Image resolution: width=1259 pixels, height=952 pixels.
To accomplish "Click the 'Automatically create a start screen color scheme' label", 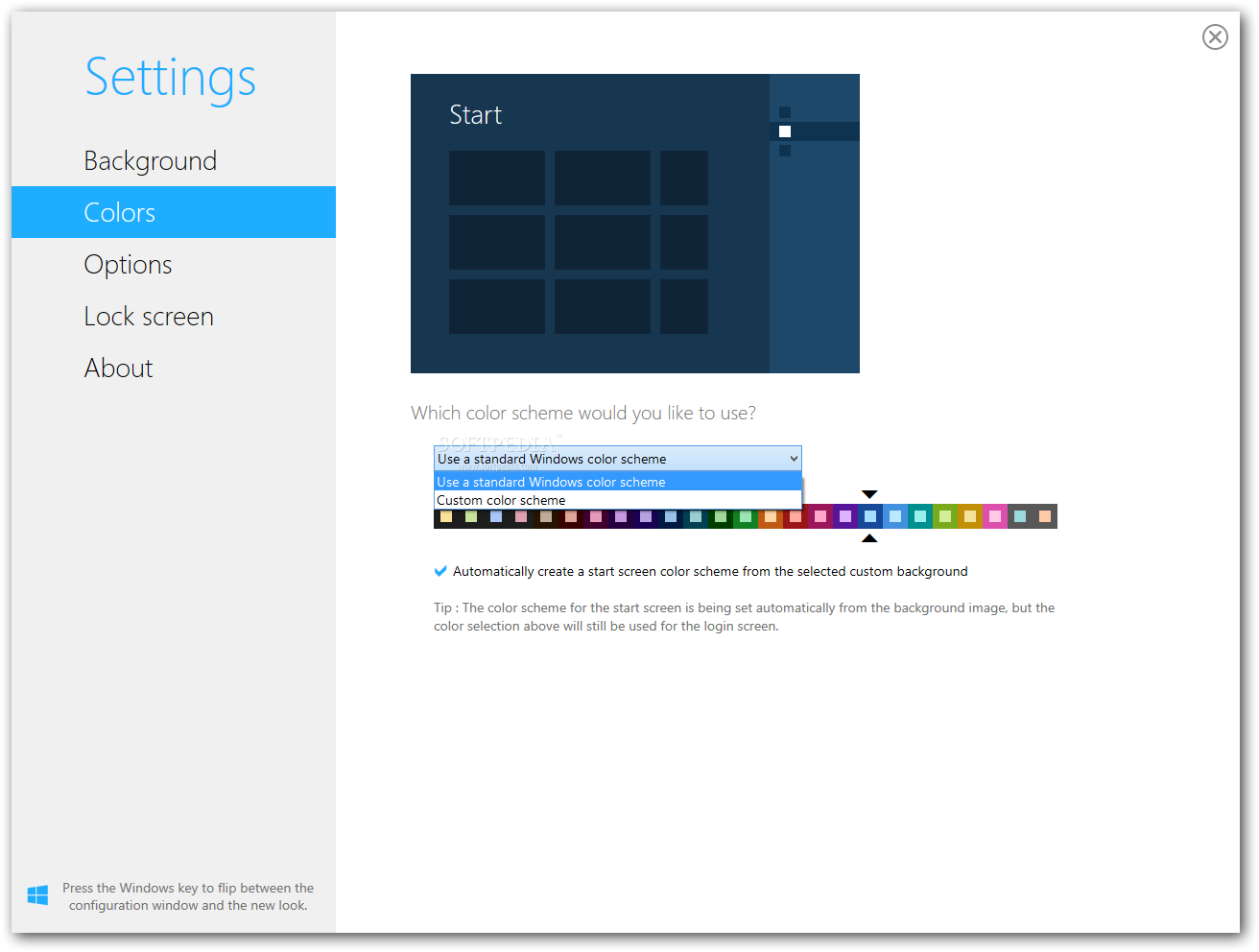I will 710,571.
